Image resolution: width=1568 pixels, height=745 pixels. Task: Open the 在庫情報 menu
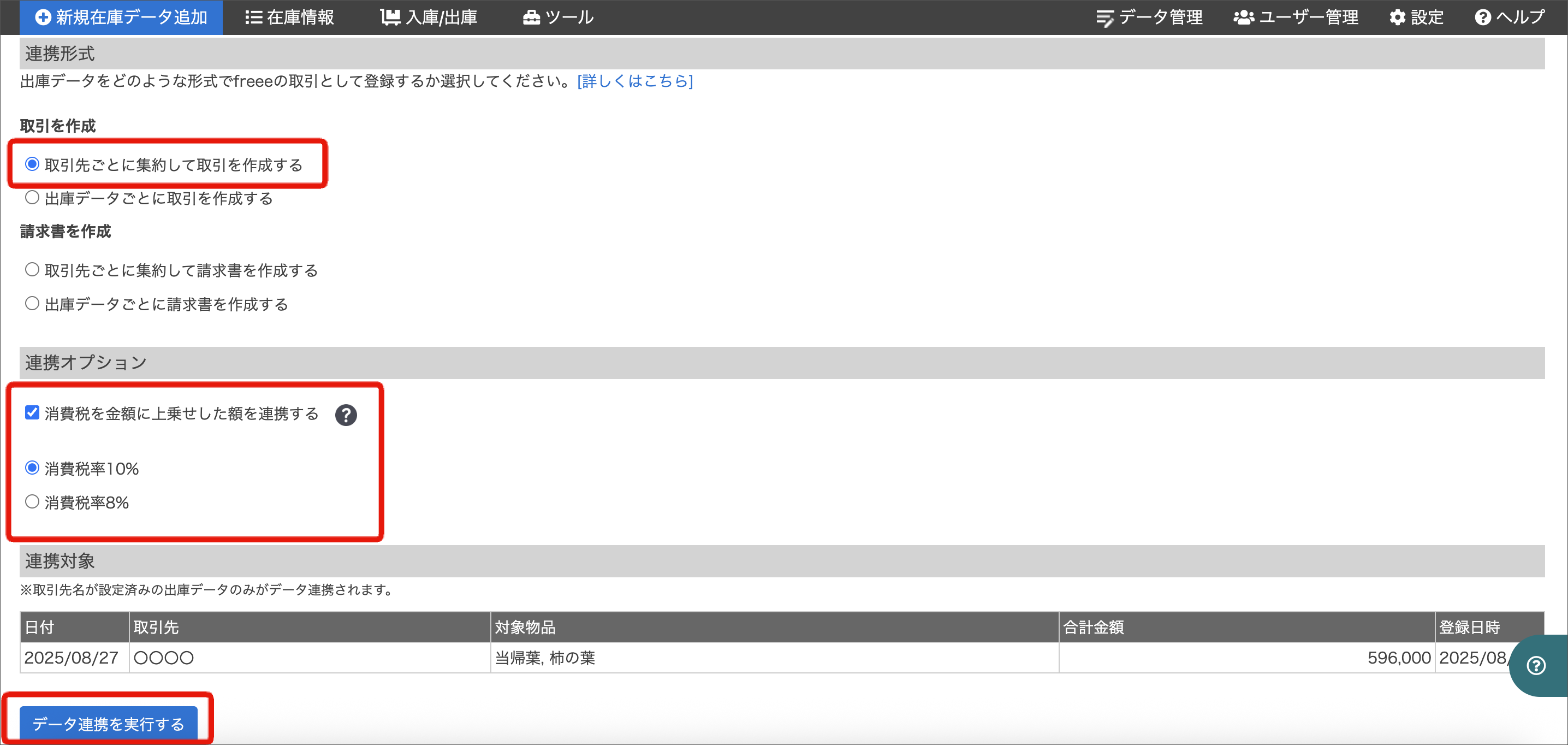(300, 17)
